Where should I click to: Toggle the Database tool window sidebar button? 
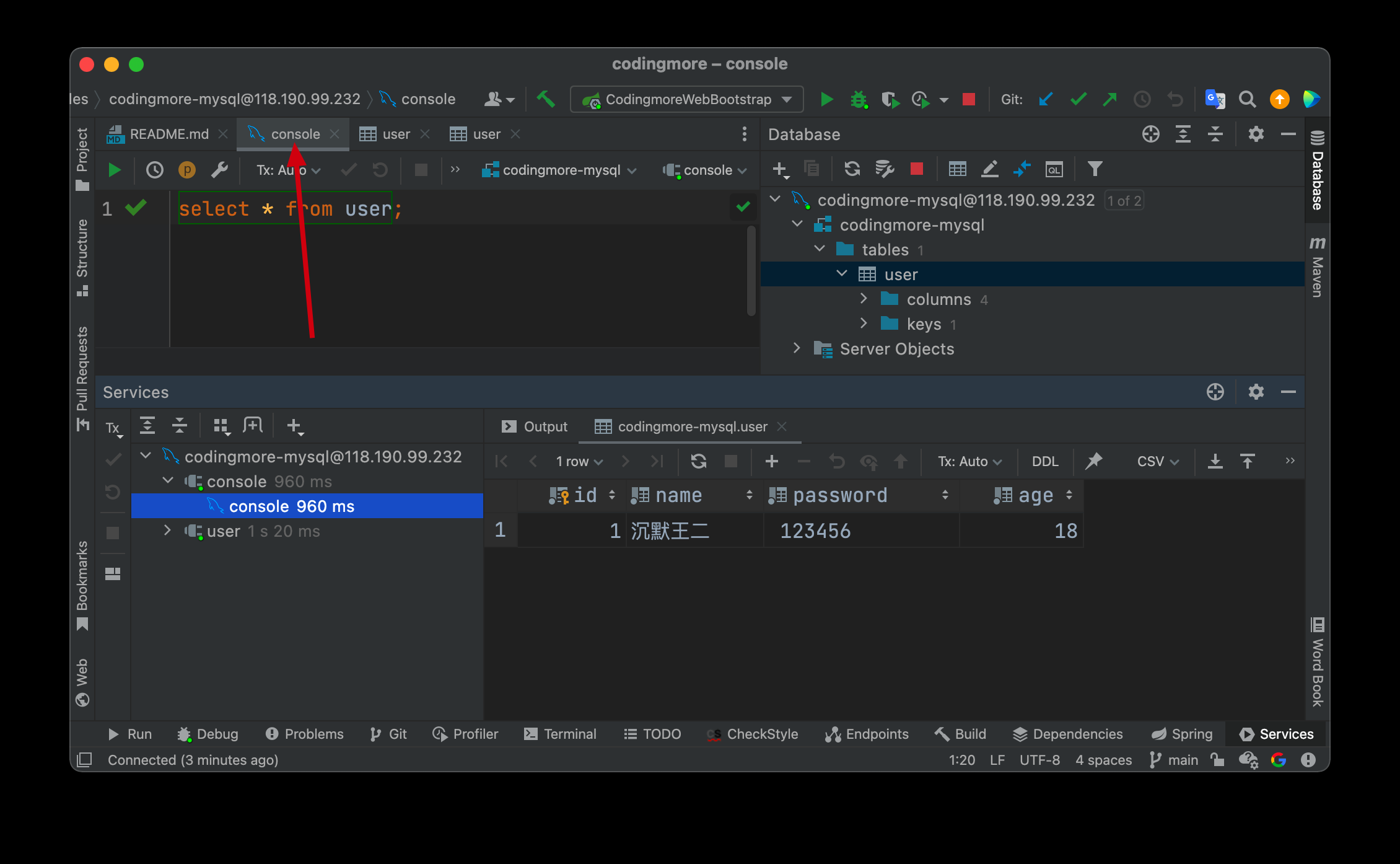pos(1317,170)
